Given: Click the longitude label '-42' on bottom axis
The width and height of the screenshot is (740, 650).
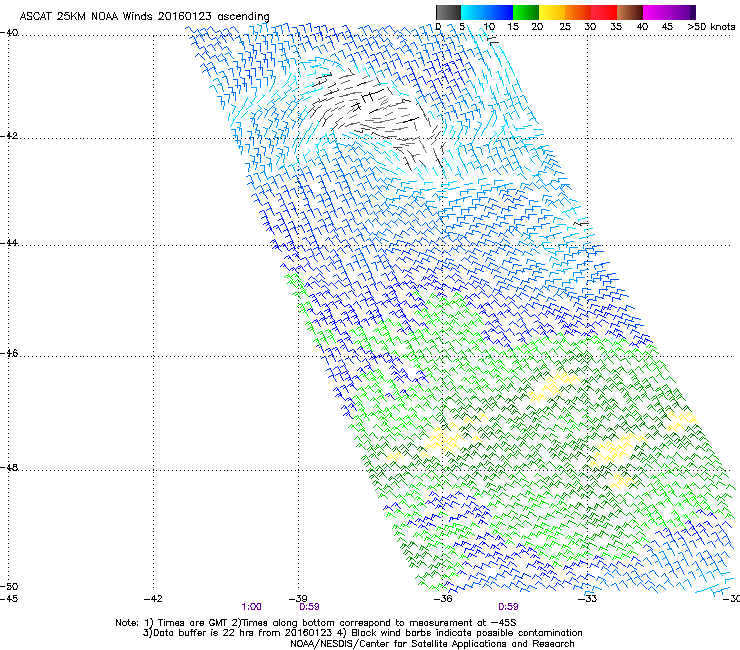Looking at the screenshot, I should coord(153,599).
